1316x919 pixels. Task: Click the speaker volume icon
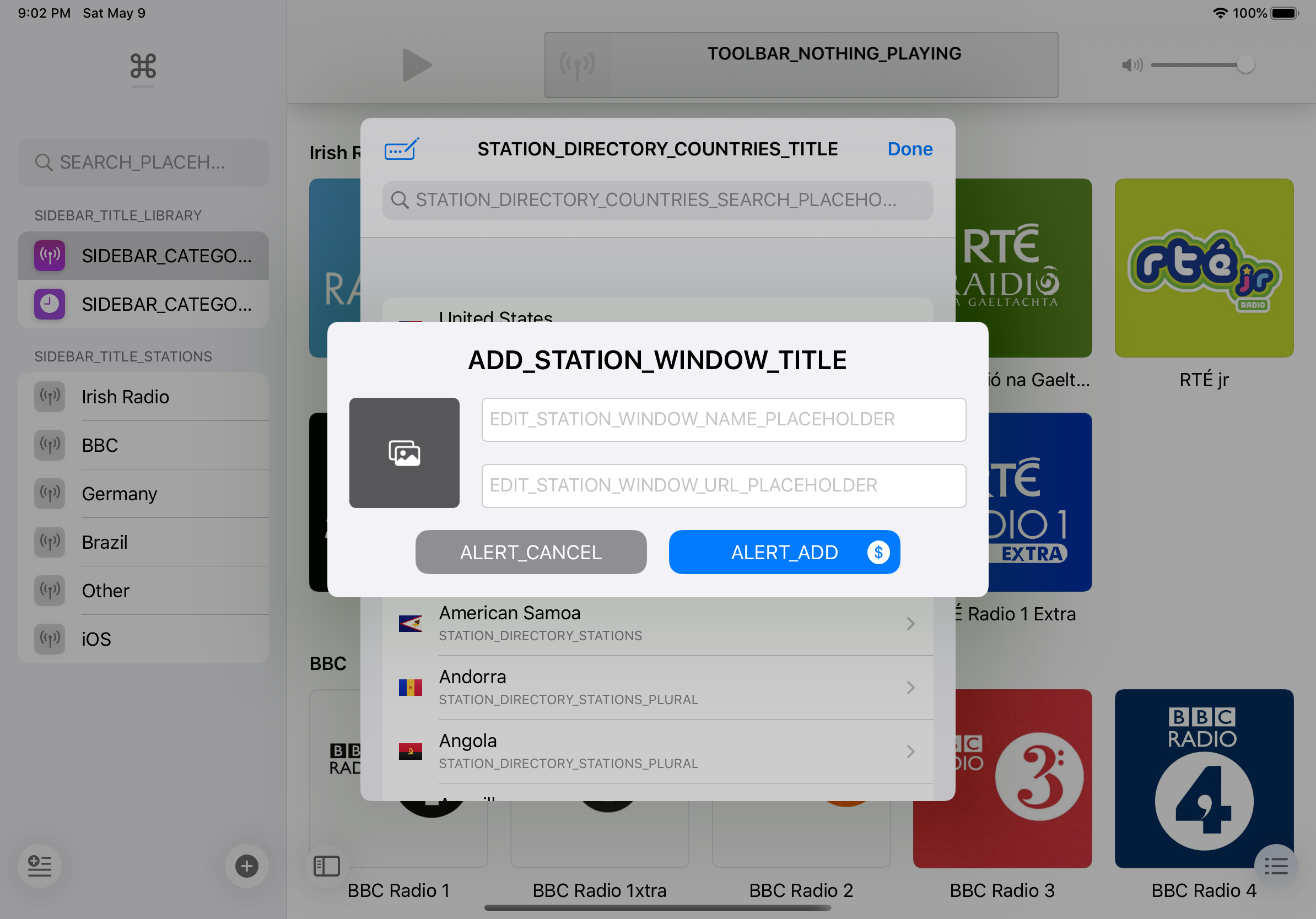[x=1131, y=66]
